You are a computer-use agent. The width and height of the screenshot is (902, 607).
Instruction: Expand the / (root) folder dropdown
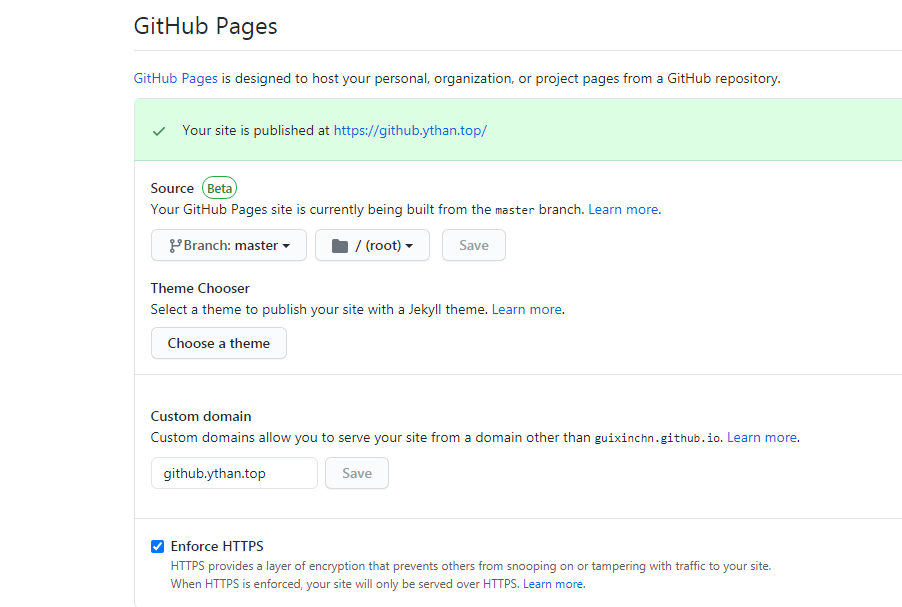[372, 246]
